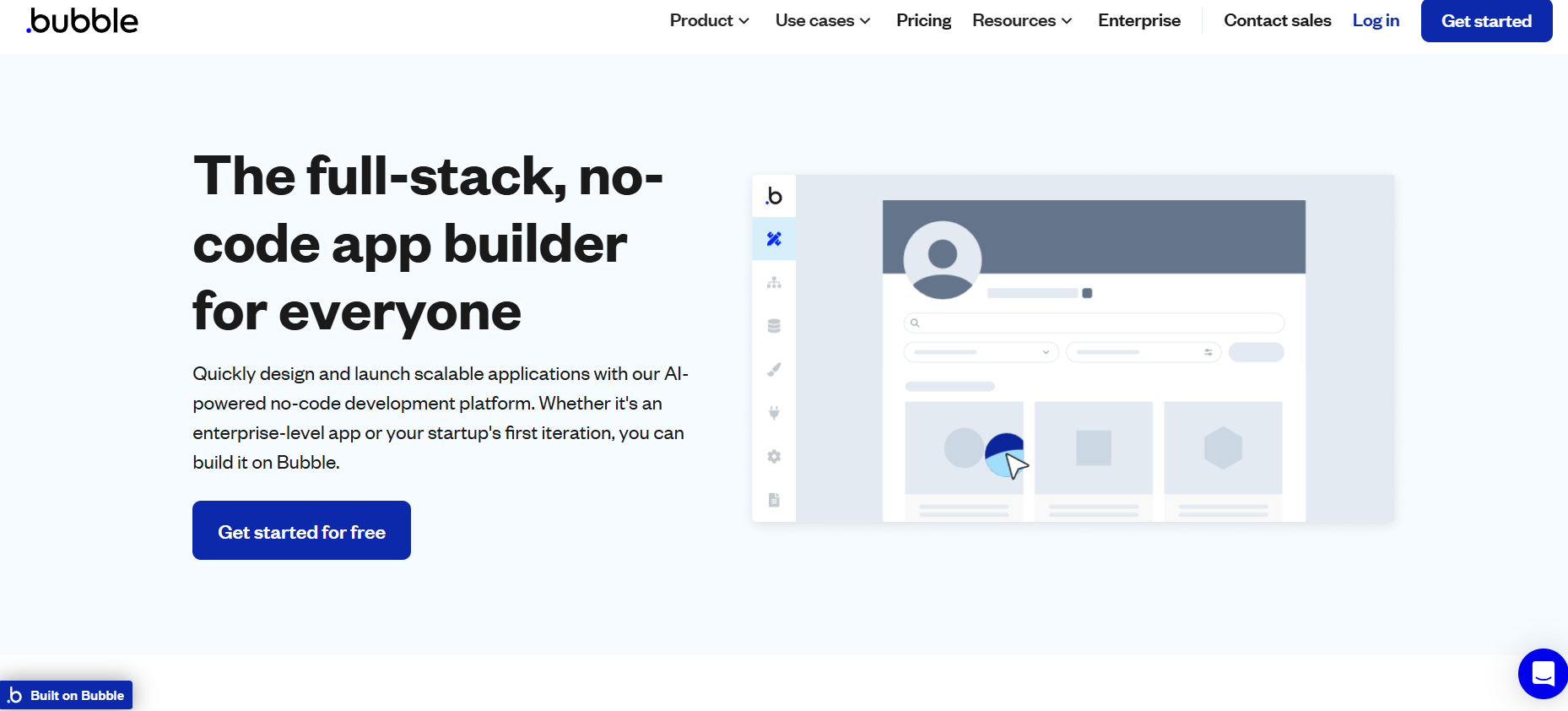1568x711 pixels.
Task: Select the Workflow tree icon in the mockup sidebar
Action: pos(774,283)
